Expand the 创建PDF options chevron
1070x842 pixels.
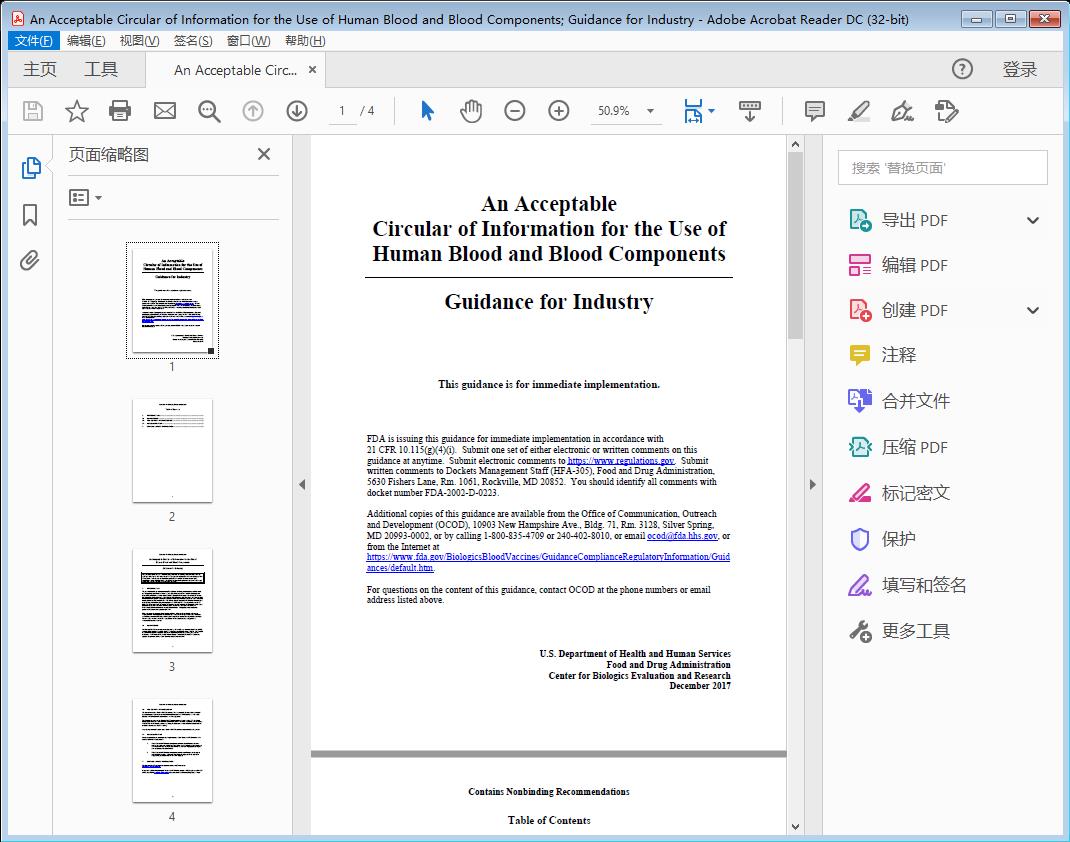coord(1032,310)
